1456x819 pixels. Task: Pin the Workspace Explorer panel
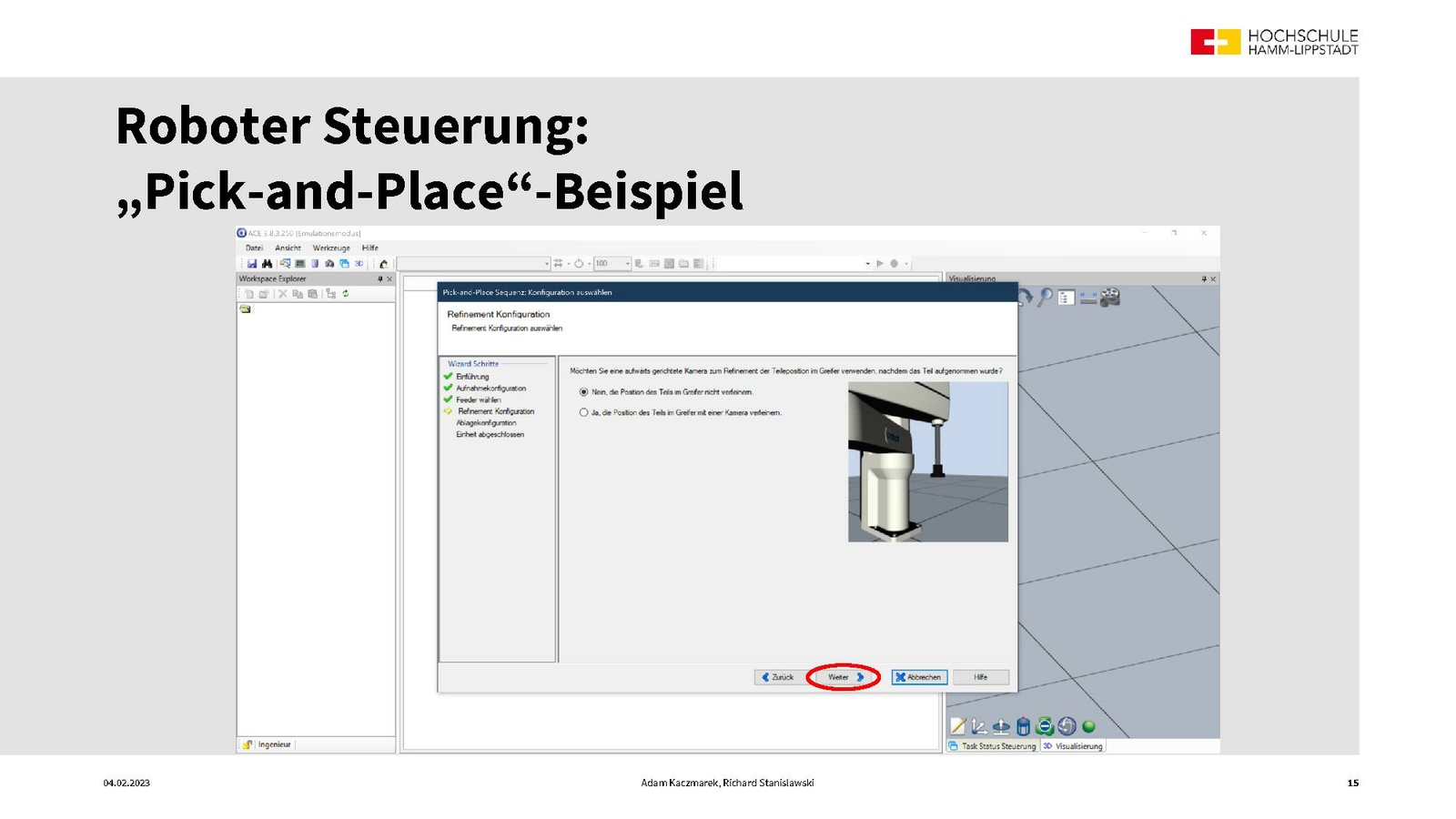pos(380,279)
